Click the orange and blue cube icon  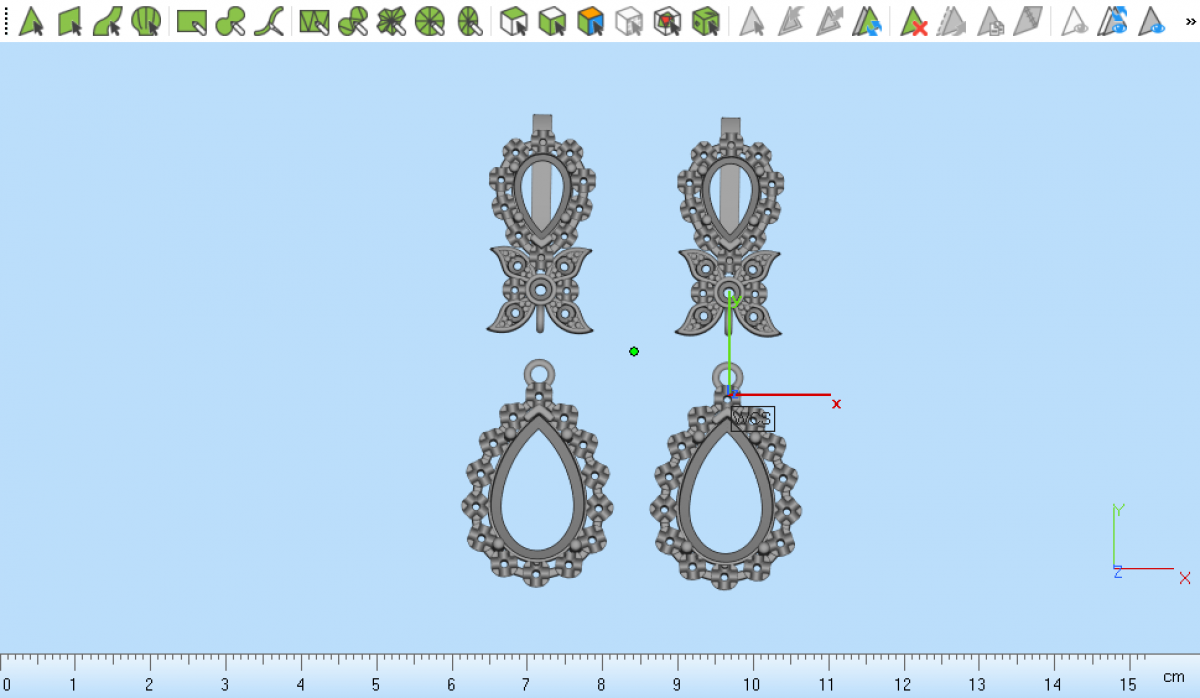point(591,21)
